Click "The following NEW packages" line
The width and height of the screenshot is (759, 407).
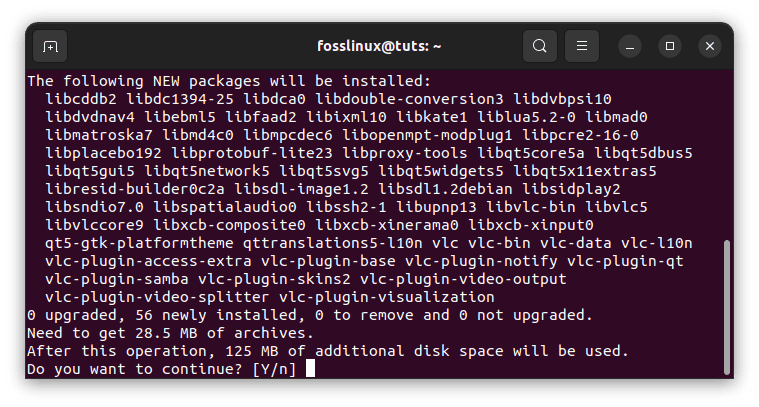[x=229, y=81]
